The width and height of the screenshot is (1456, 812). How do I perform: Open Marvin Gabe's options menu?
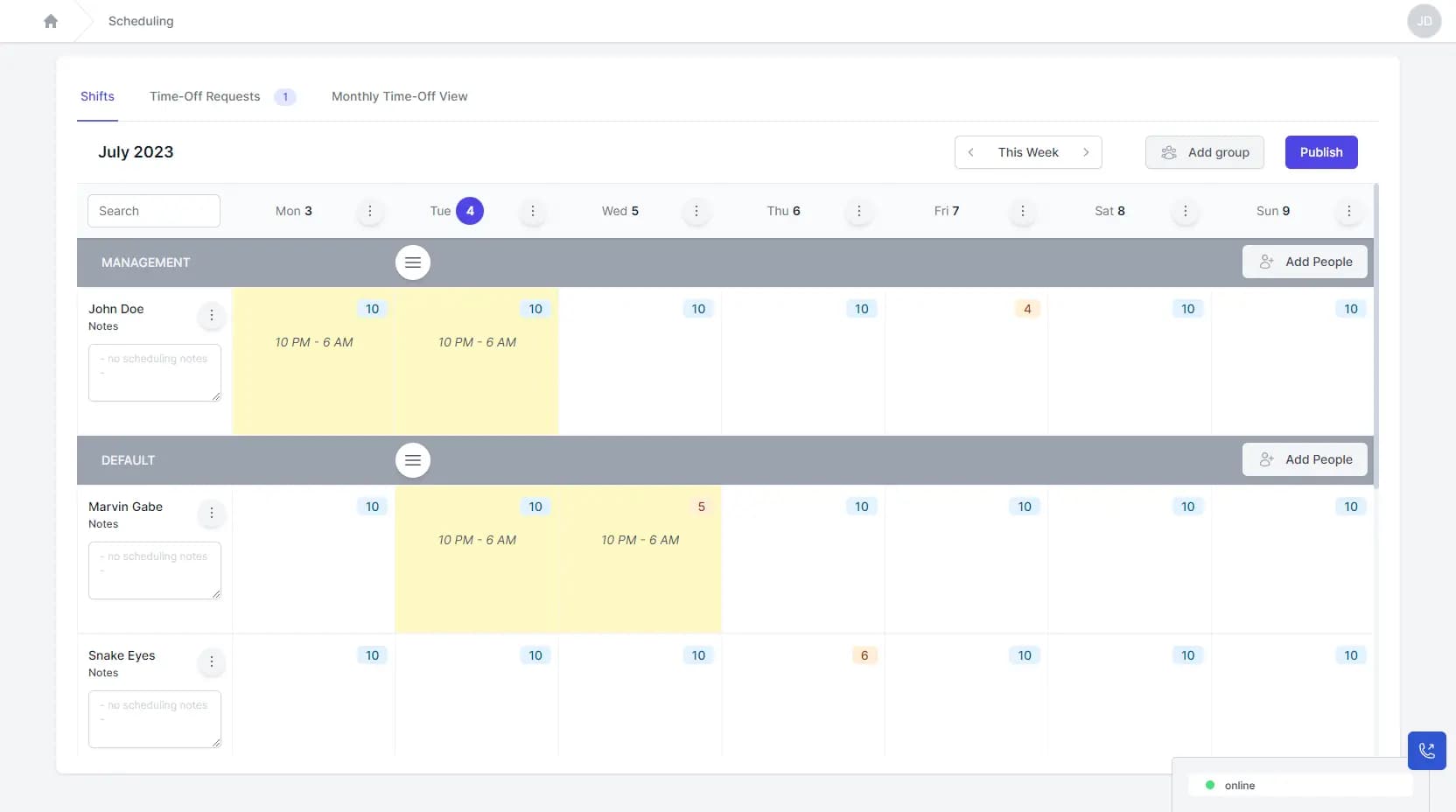(211, 514)
